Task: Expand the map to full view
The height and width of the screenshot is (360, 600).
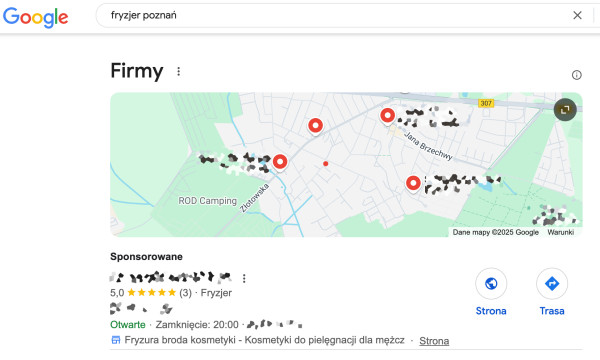Action: (565, 110)
